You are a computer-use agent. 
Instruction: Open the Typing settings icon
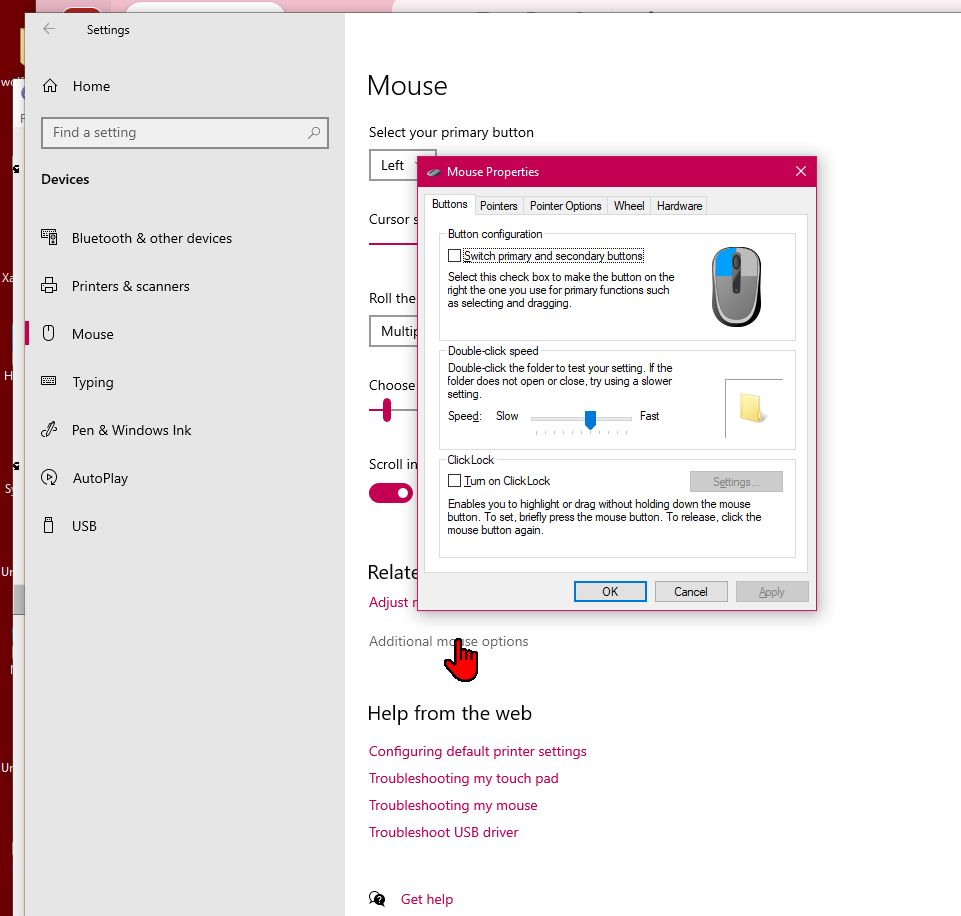(48, 382)
